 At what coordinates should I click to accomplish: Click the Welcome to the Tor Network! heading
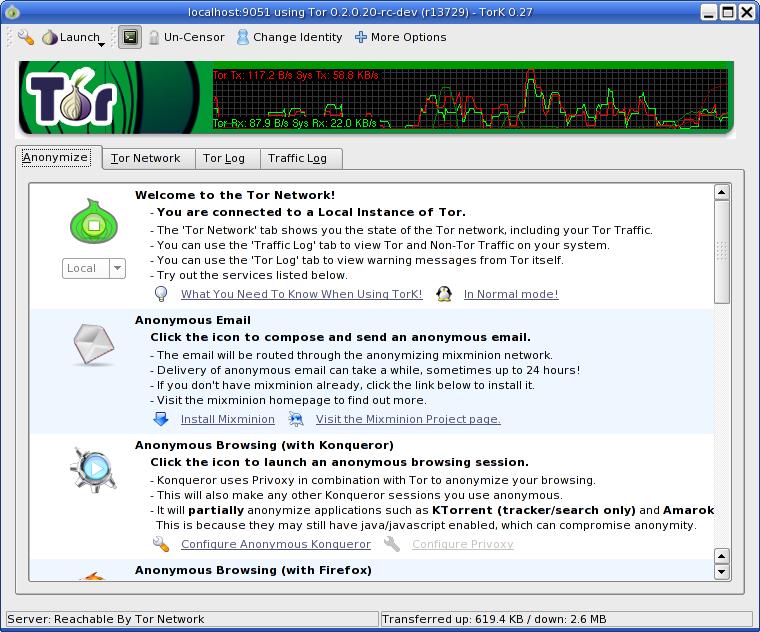pos(235,195)
